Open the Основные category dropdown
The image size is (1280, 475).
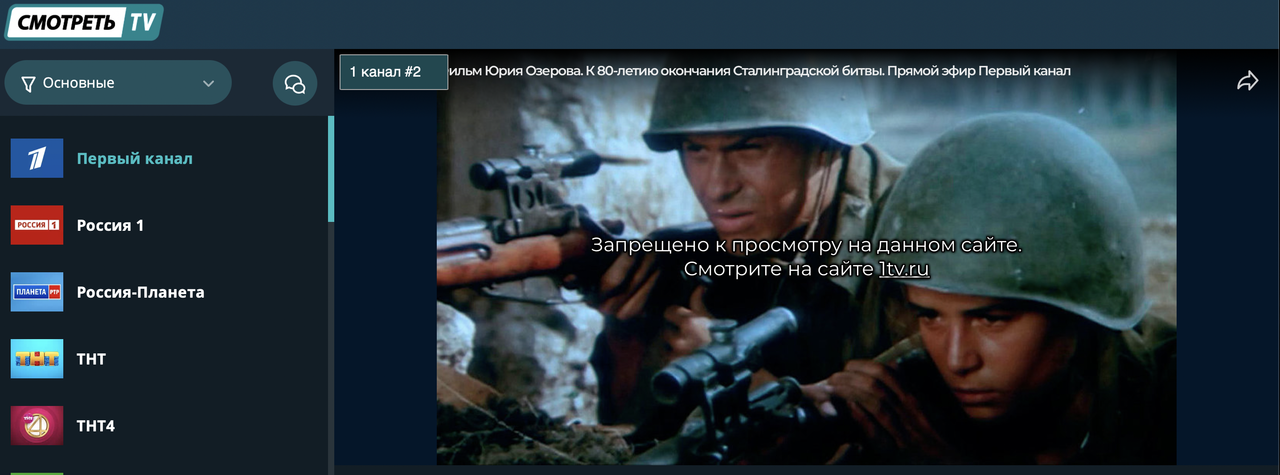(x=118, y=83)
